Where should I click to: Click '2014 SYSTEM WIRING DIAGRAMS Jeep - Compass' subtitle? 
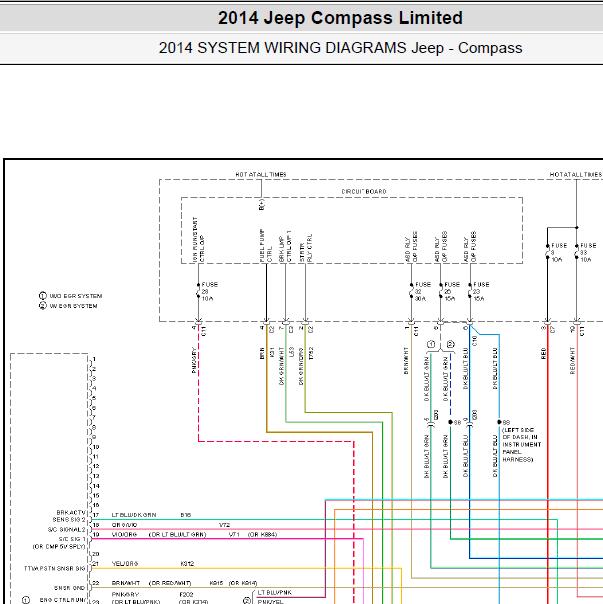click(340, 48)
